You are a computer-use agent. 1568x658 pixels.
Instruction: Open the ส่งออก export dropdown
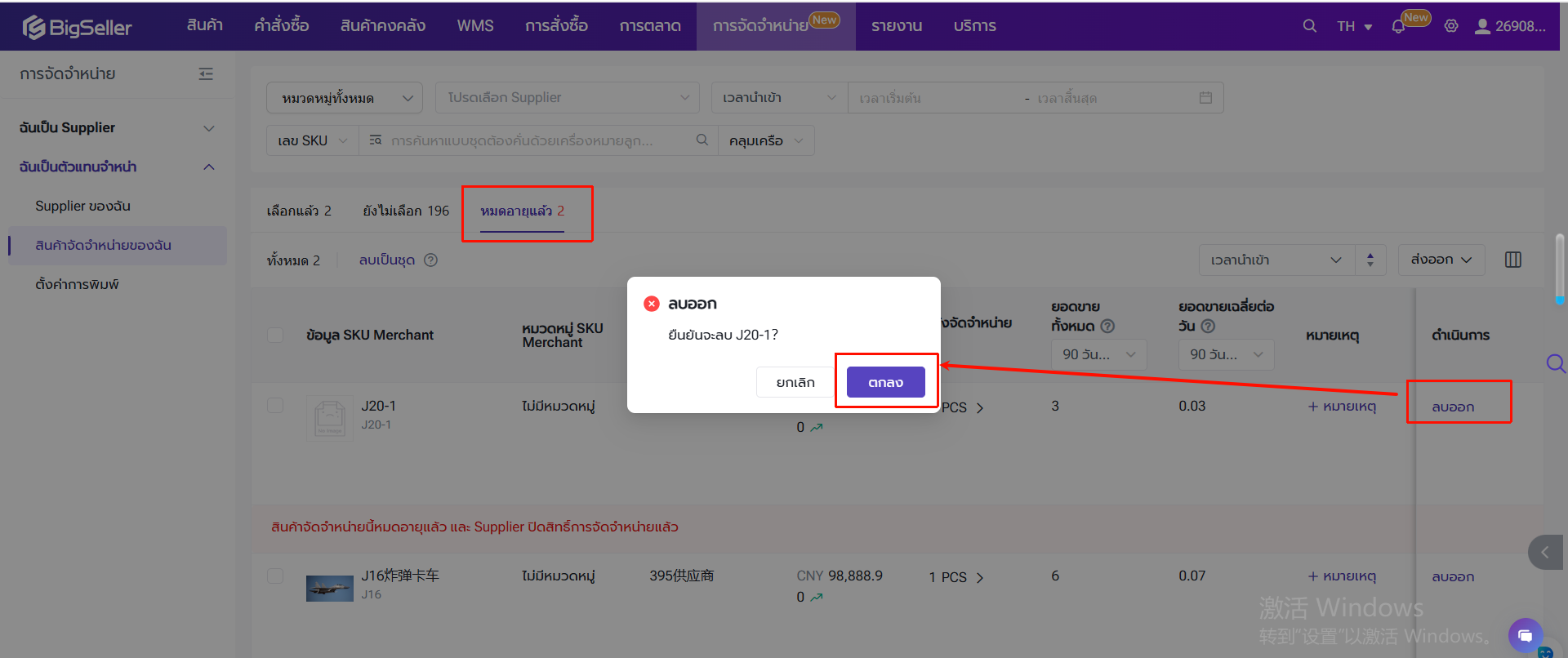(1441, 260)
